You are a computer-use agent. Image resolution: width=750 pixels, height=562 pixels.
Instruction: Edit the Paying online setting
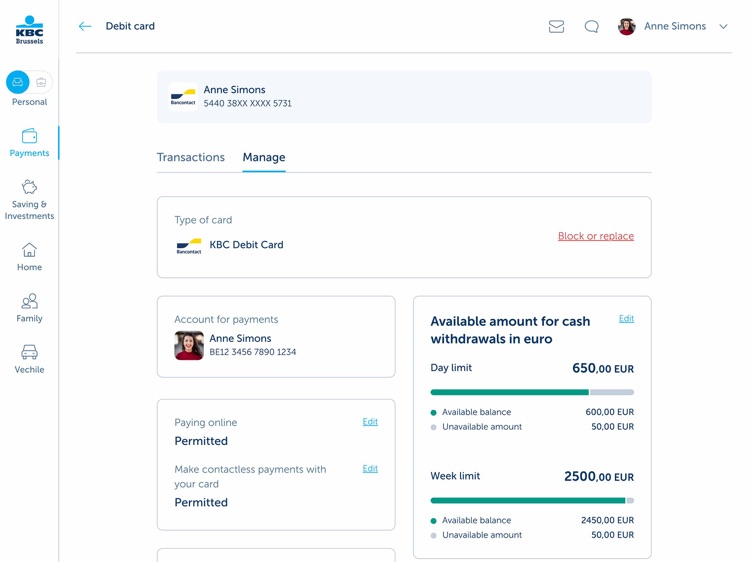point(370,422)
